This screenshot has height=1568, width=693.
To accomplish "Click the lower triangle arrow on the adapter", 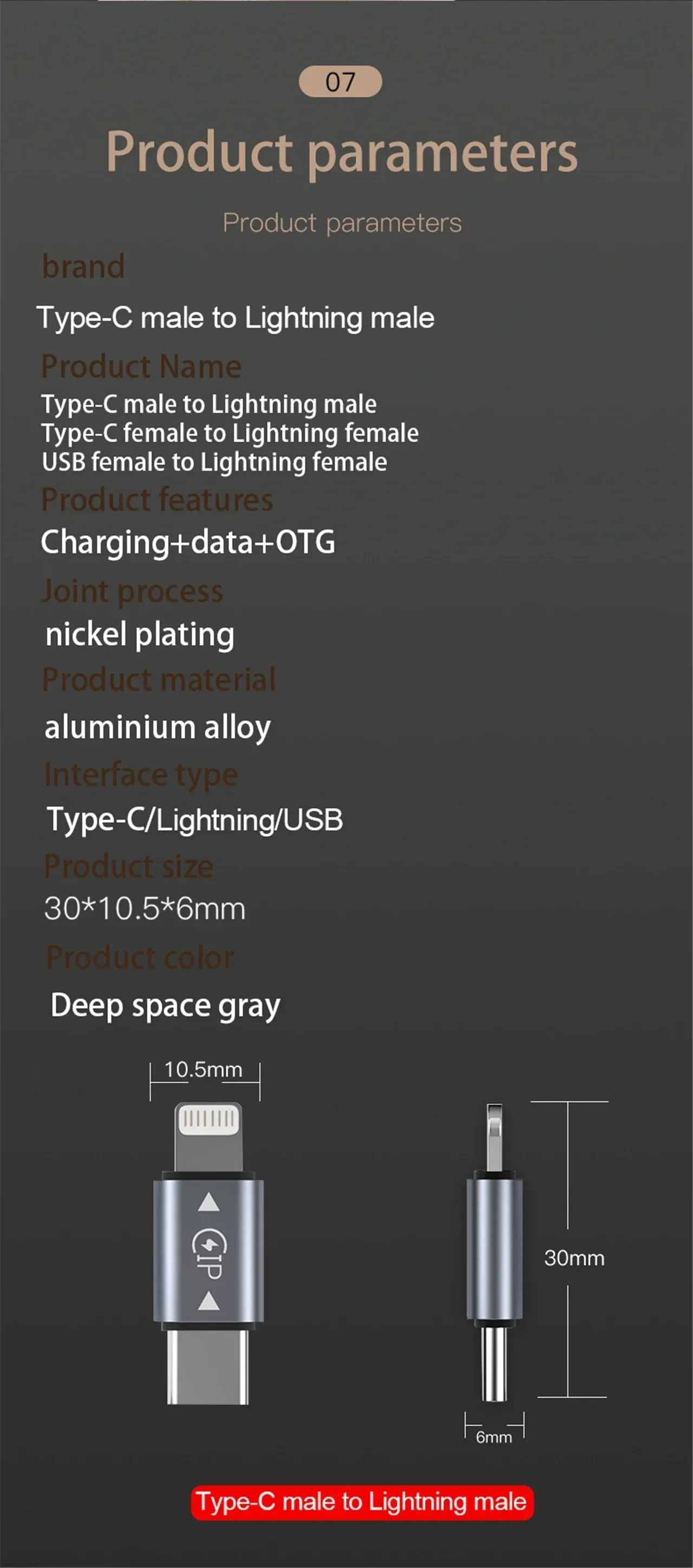I will pyautogui.click(x=209, y=1301).
